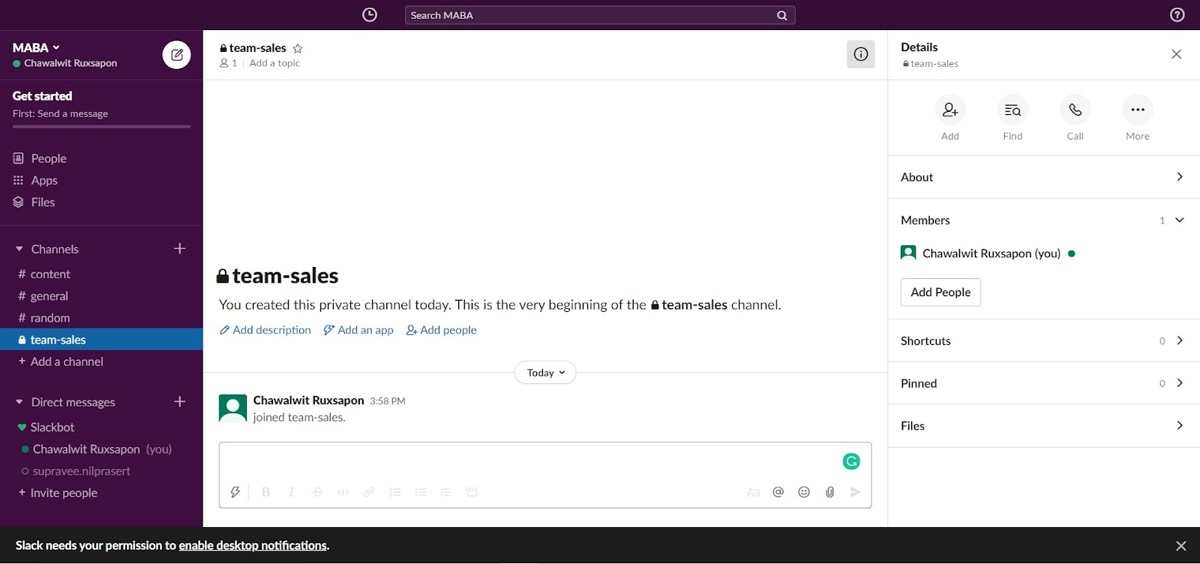Screen dimensions: 1200x564
Task: Open the emoji picker in message box
Action: click(804, 492)
